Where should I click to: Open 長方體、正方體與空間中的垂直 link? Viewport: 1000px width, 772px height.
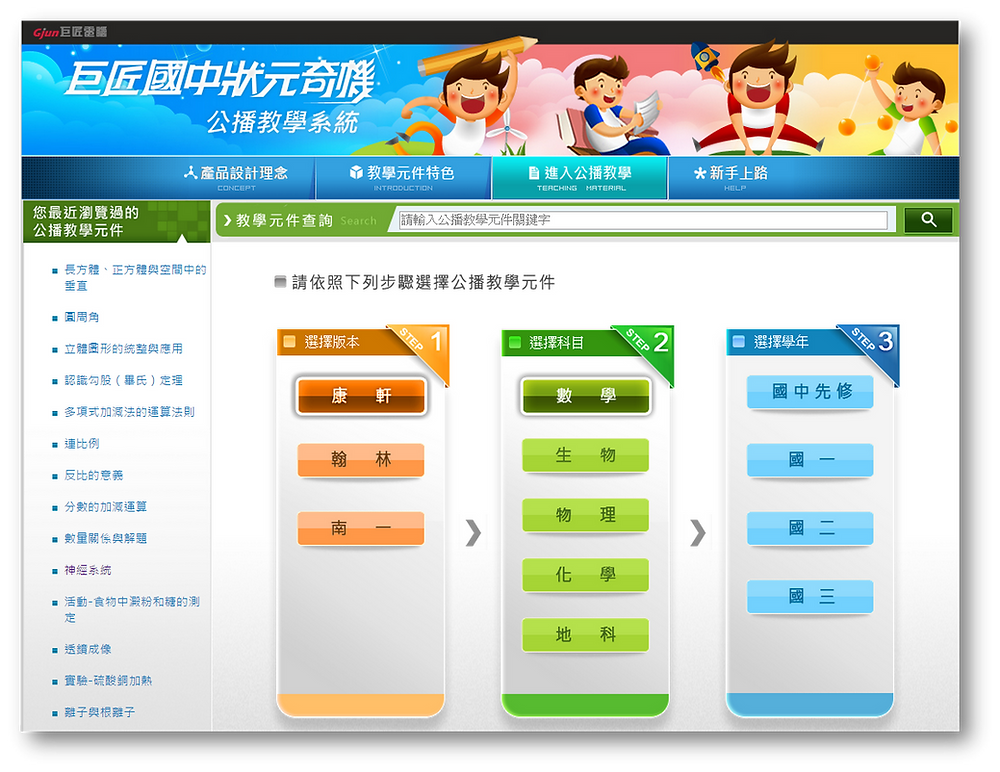135,278
